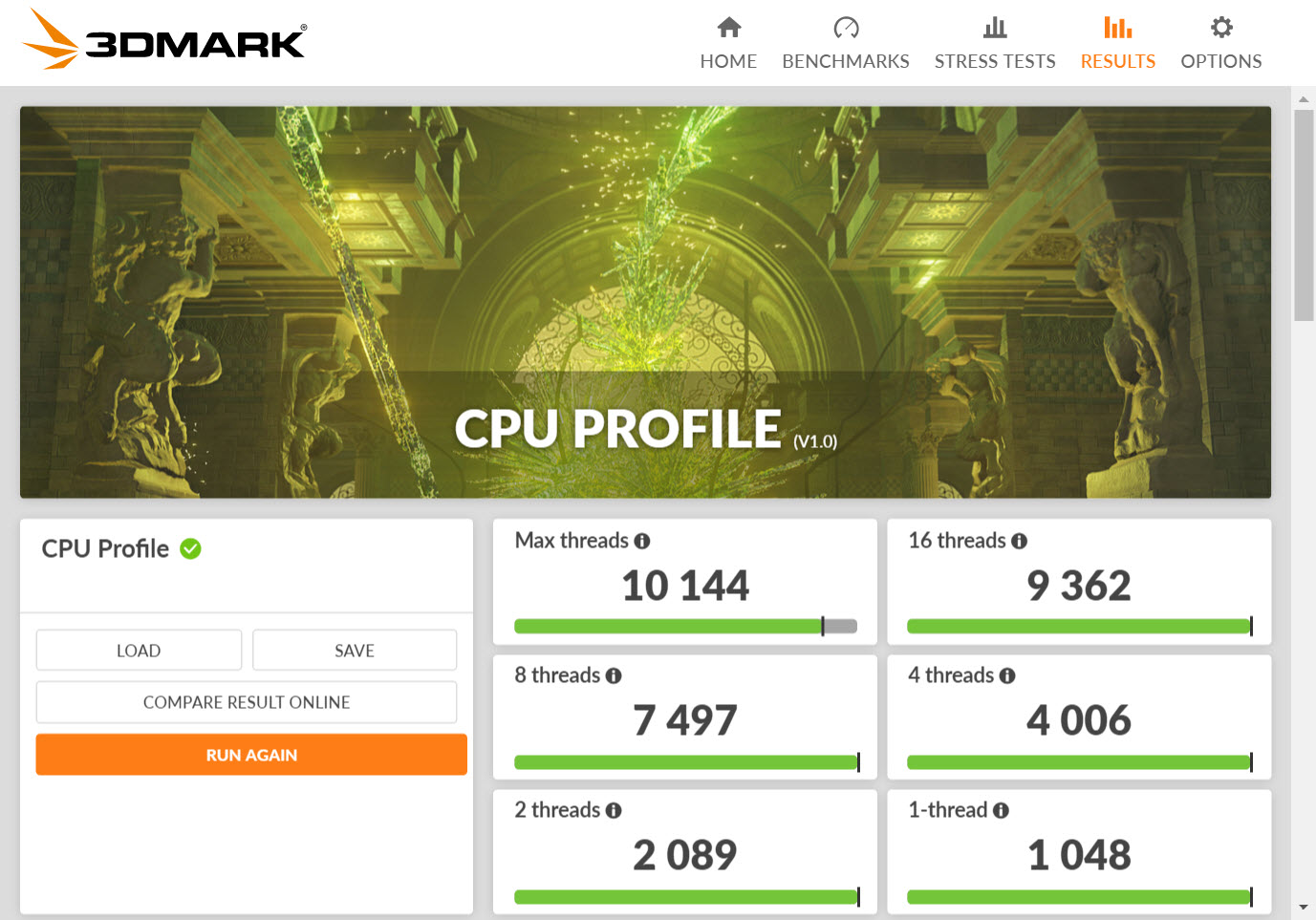The image size is (1316, 920).
Task: View info icon beside 2 threads
Action: coord(614,810)
